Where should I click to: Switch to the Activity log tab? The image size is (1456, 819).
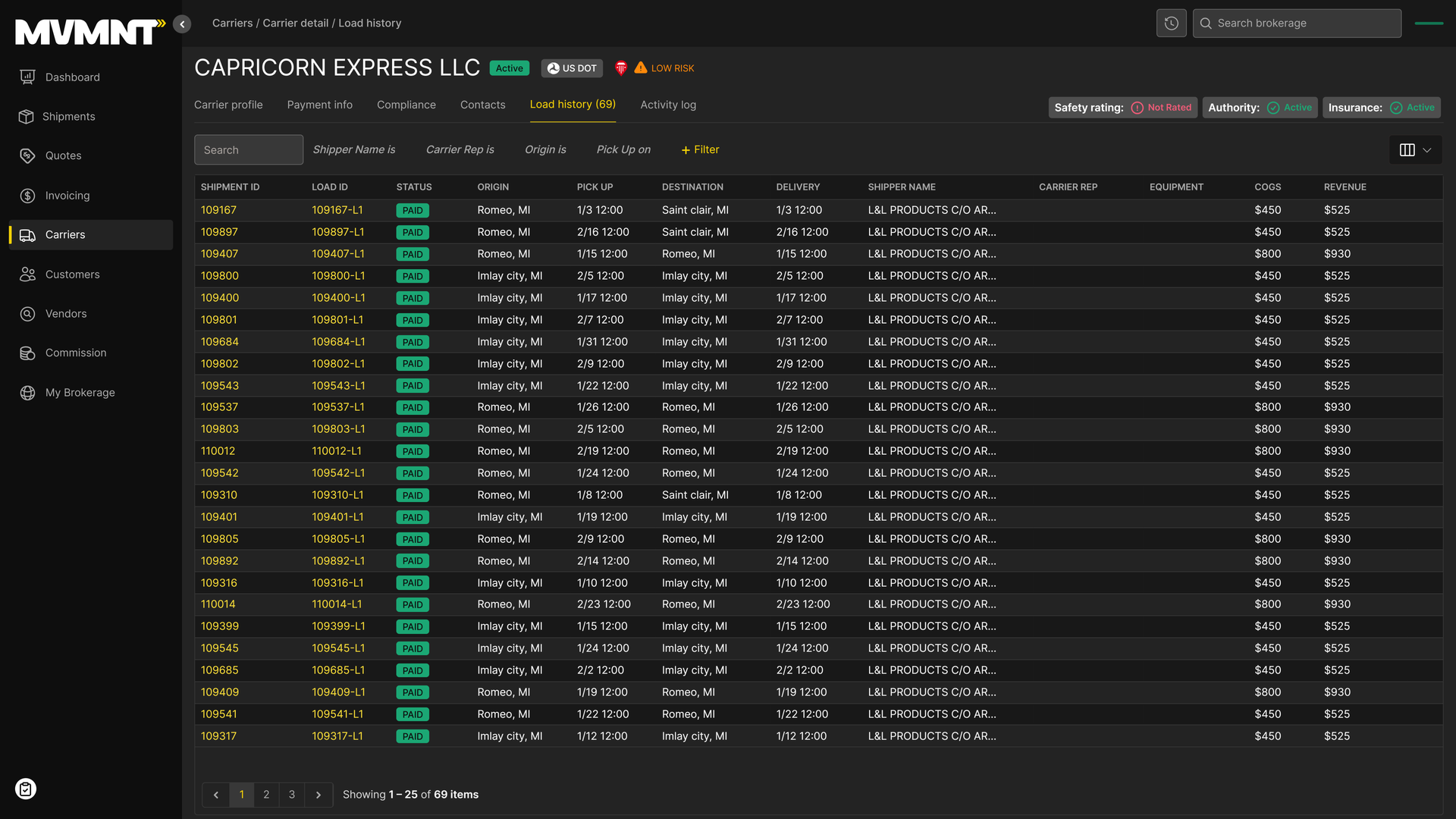tap(668, 105)
